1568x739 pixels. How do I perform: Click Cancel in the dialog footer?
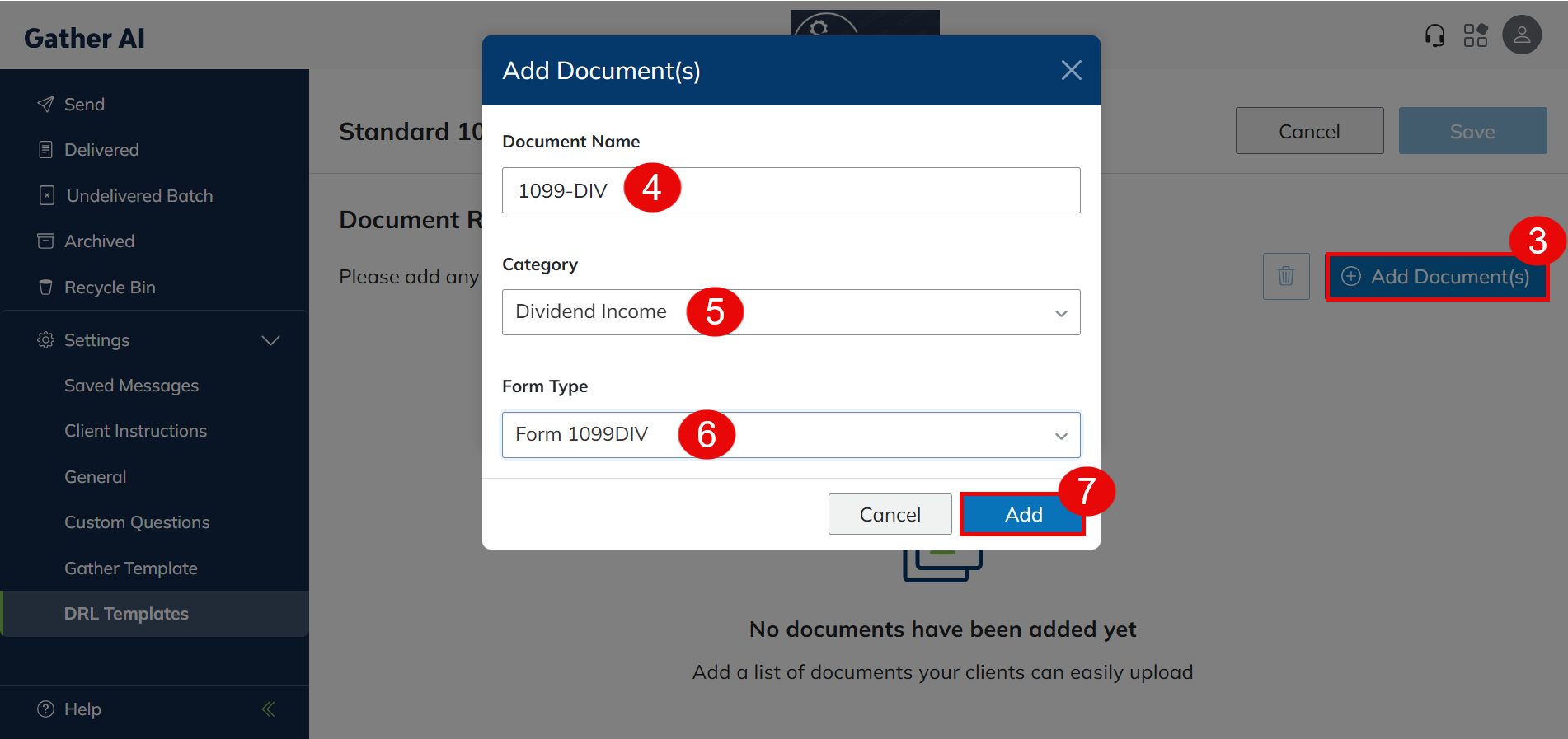889,515
